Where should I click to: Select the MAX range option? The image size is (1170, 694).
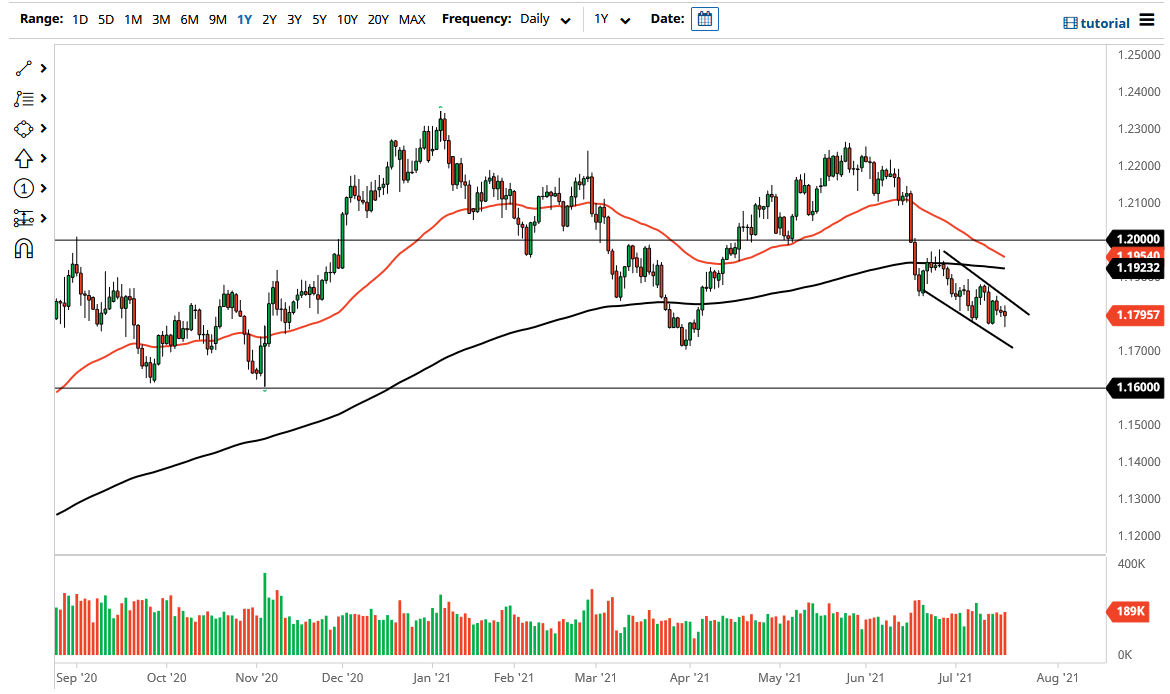click(412, 19)
